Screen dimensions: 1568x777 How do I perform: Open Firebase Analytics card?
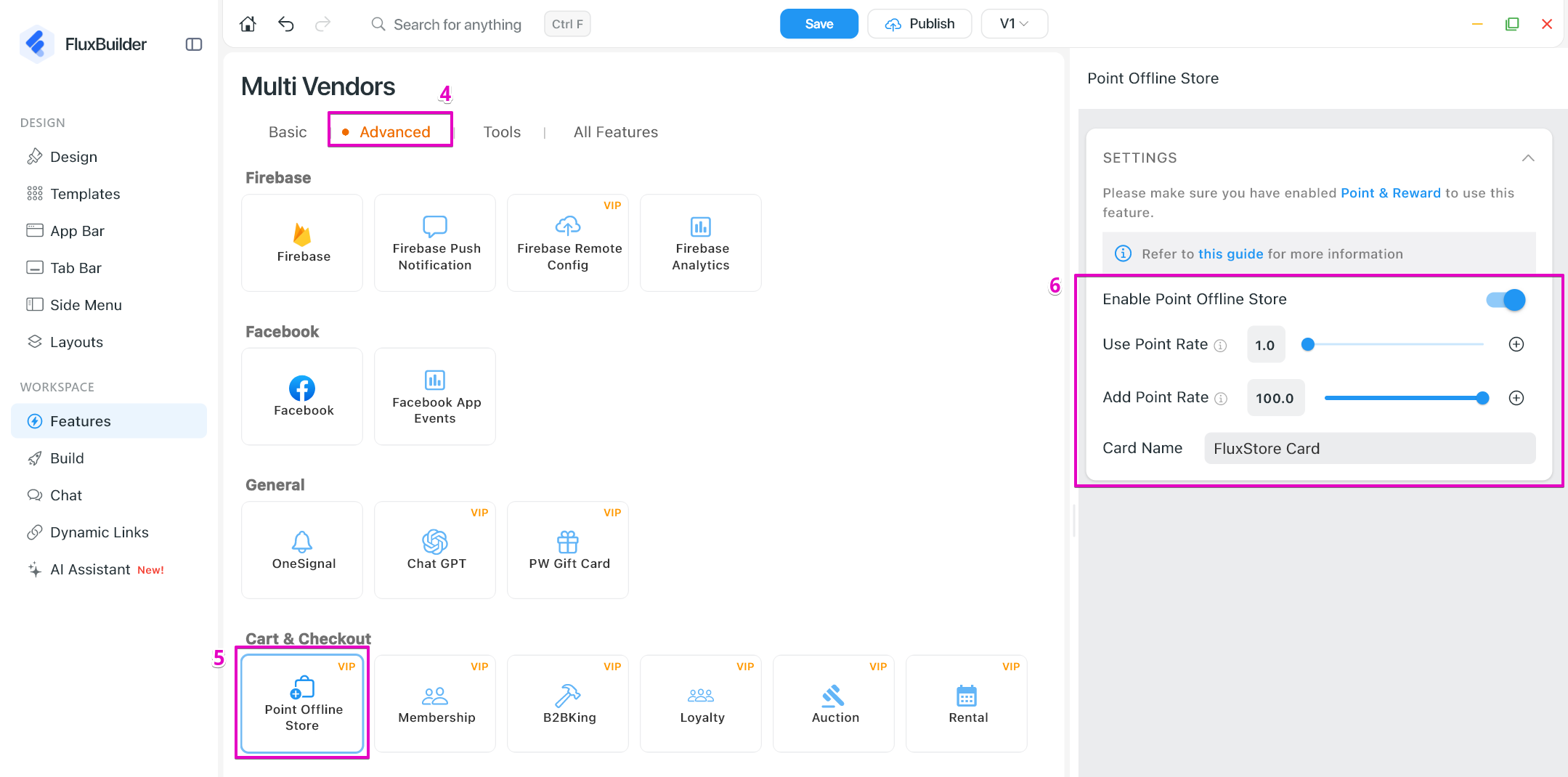click(701, 243)
